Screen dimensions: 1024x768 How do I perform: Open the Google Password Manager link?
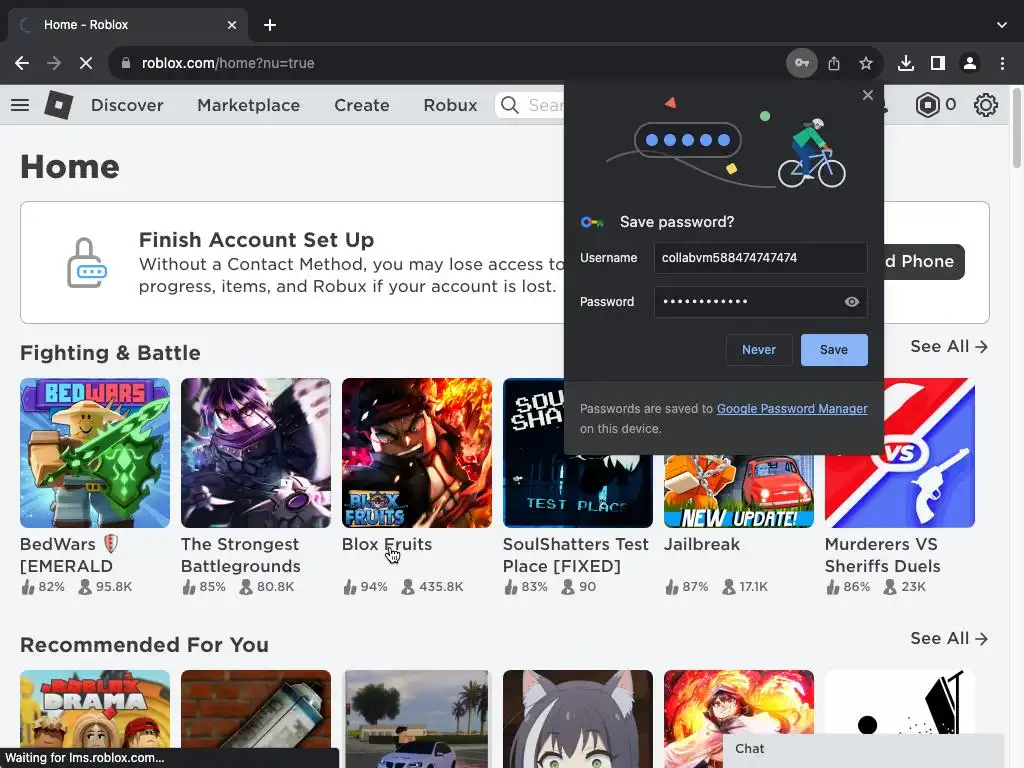792,409
